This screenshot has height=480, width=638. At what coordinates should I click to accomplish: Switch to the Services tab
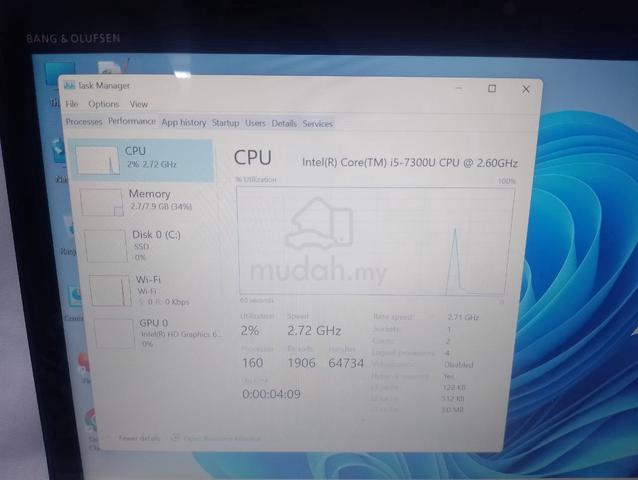(x=317, y=124)
